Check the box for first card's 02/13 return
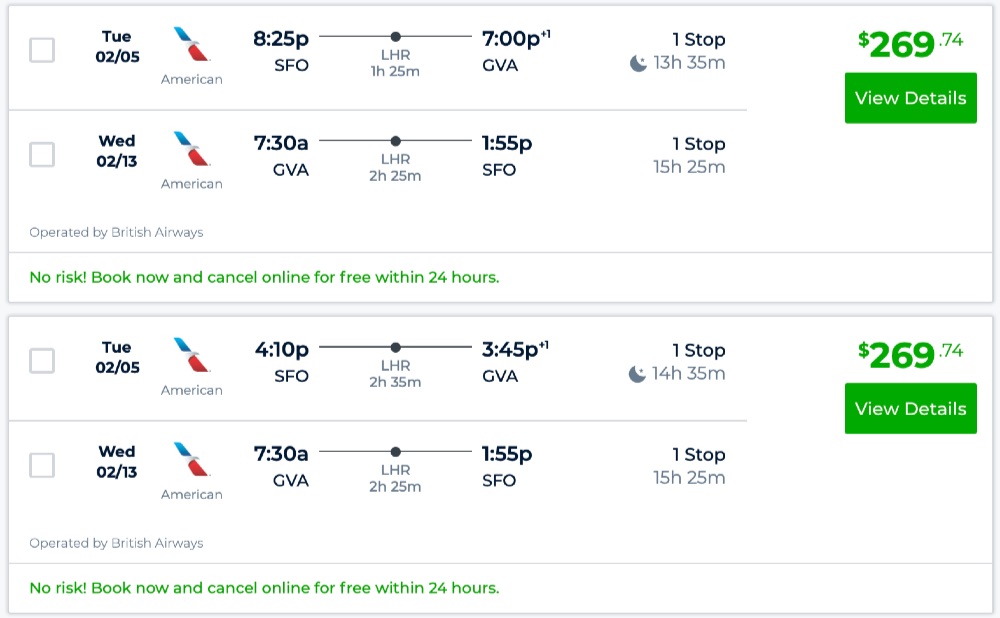This screenshot has width=1000, height=618. click(42, 154)
